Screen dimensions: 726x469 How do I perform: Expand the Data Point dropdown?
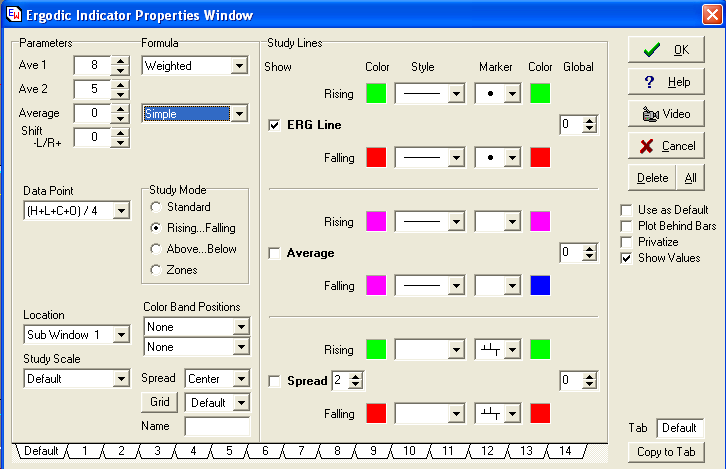[121, 211]
